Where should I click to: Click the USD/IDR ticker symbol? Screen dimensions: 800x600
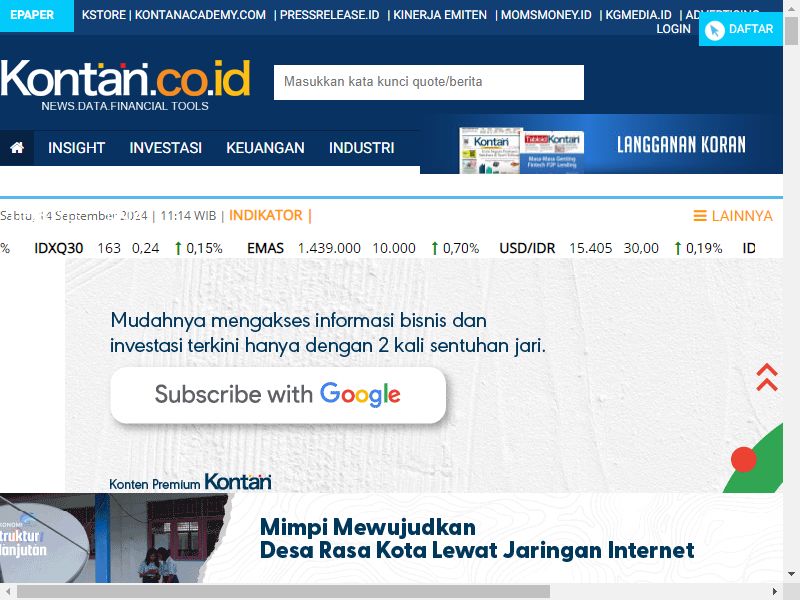click(x=527, y=248)
